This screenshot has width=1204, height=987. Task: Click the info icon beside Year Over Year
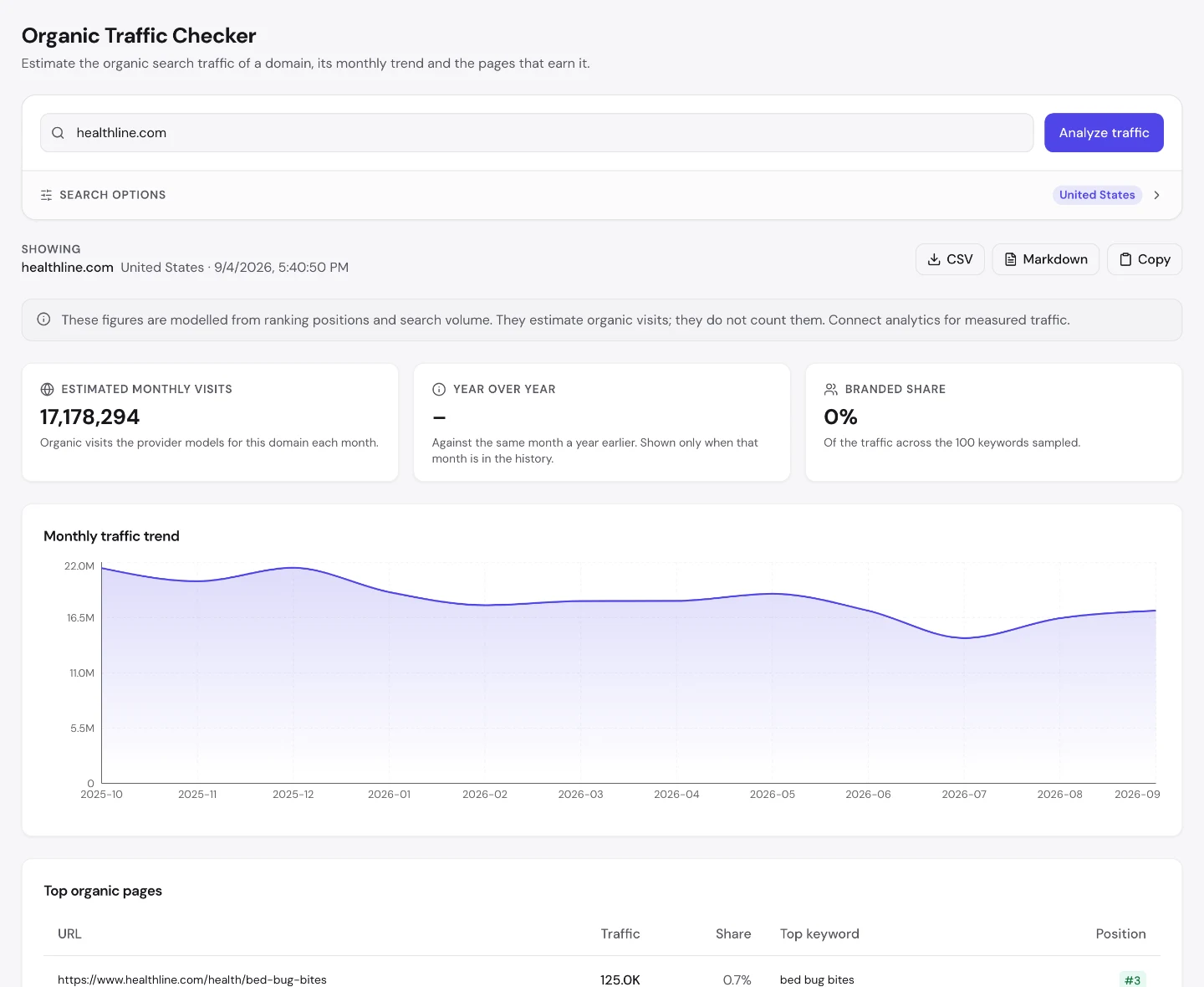coord(439,389)
